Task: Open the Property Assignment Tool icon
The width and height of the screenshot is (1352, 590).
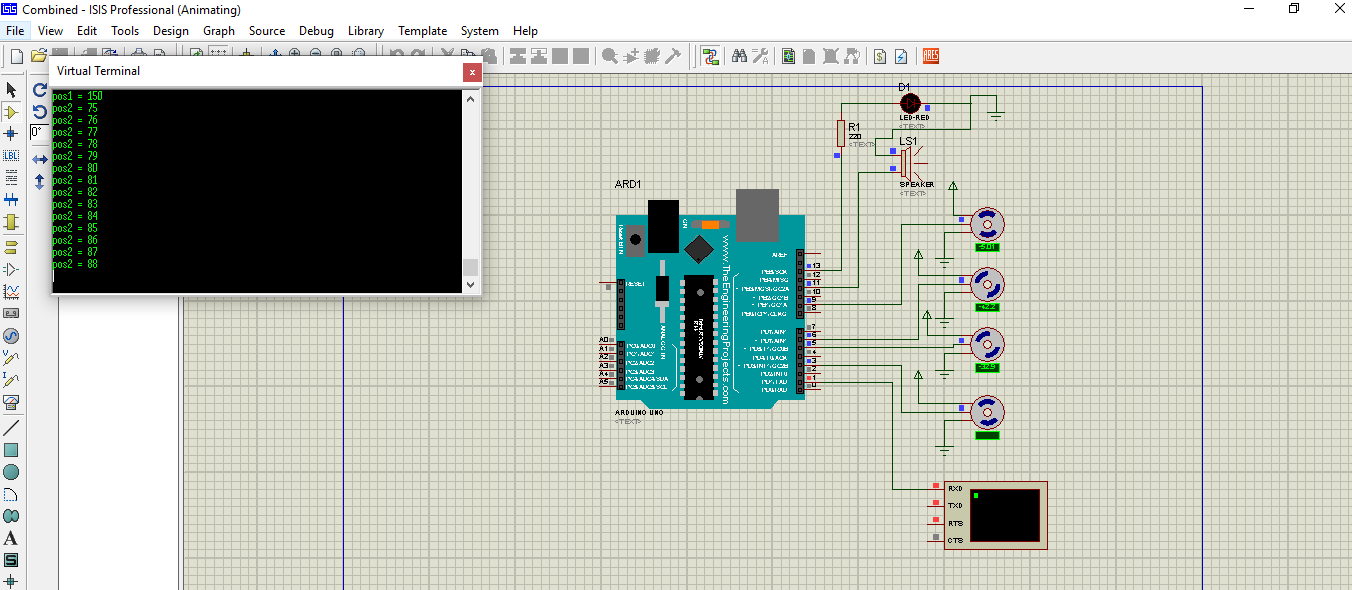Action: click(x=760, y=57)
